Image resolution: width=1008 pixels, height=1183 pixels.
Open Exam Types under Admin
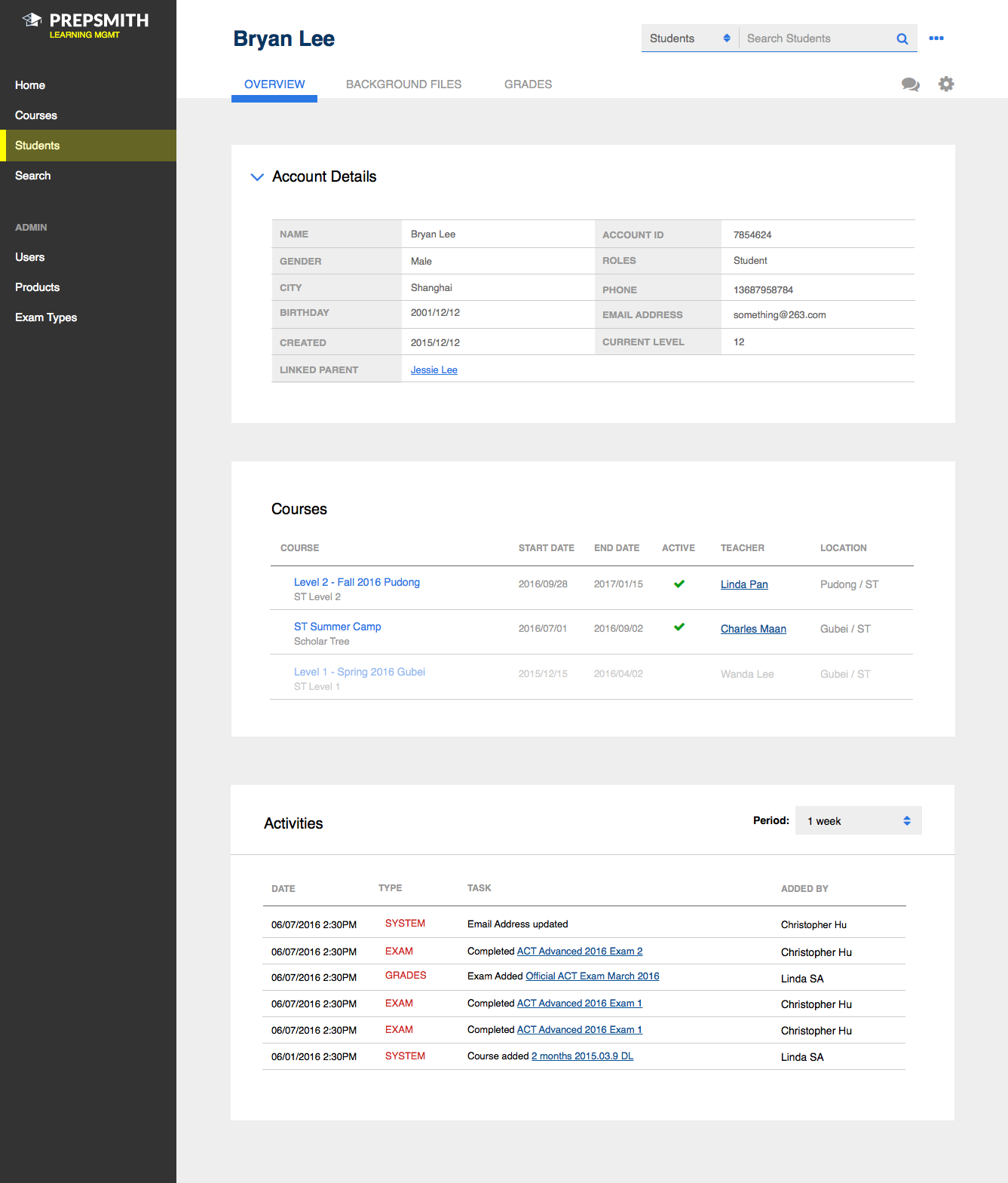(x=46, y=317)
